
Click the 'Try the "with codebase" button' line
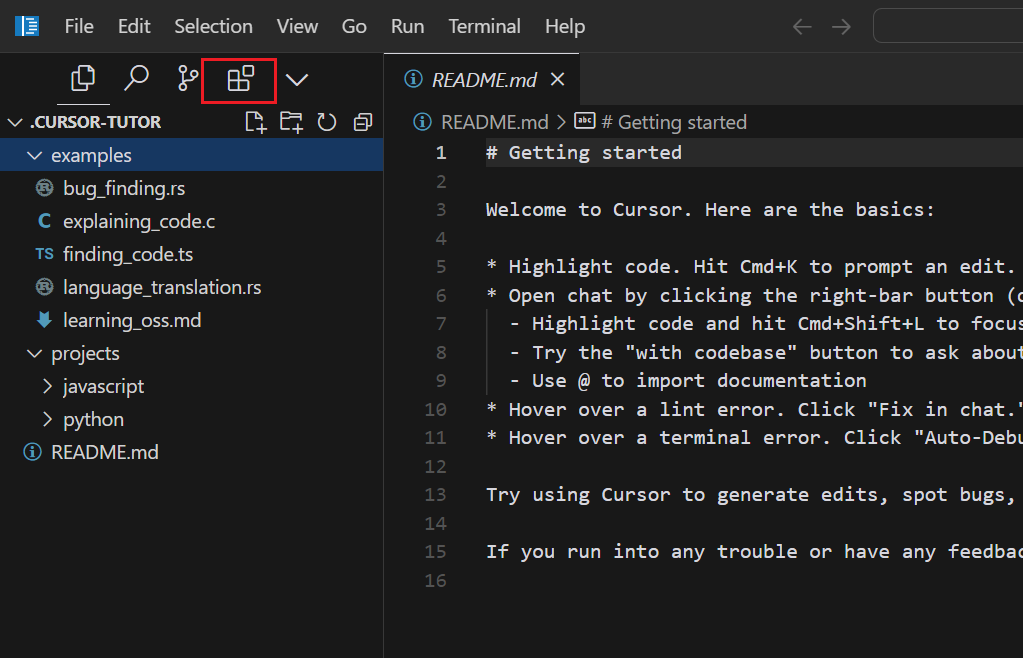click(766, 353)
